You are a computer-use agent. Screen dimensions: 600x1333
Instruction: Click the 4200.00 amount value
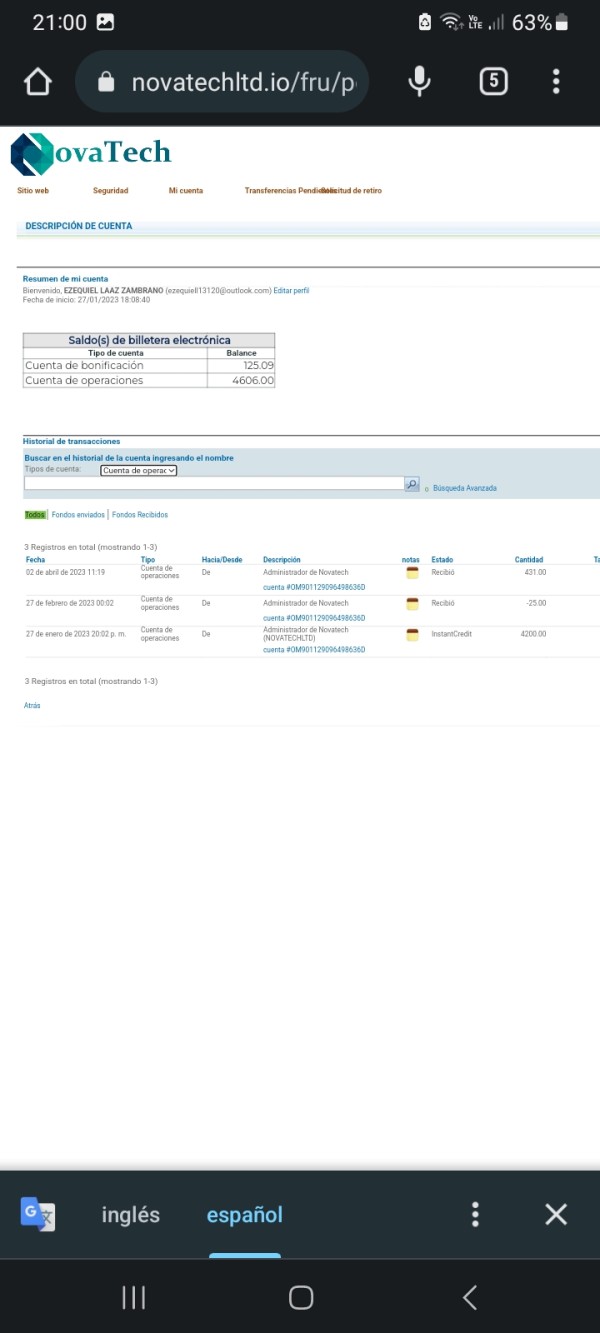pos(533,634)
